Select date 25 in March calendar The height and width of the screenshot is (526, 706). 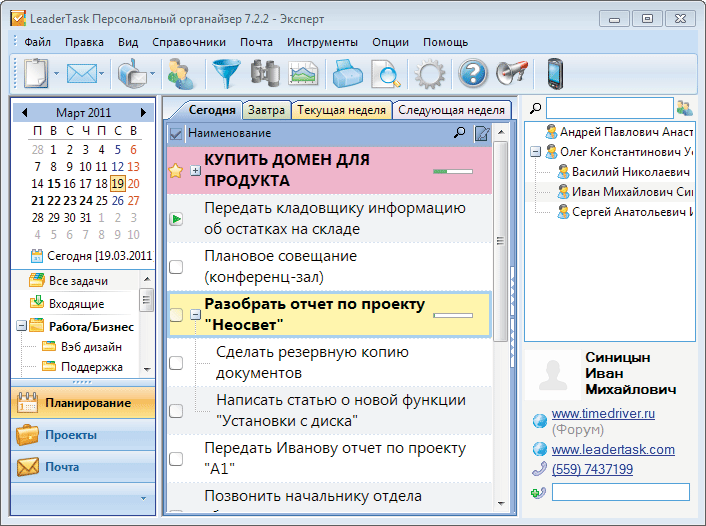(x=102, y=200)
